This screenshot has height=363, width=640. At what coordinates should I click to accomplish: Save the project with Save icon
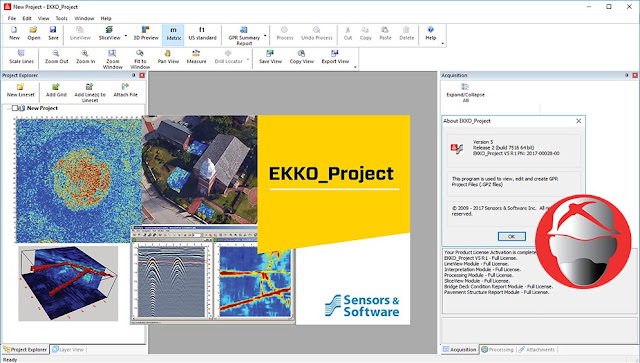(x=53, y=33)
